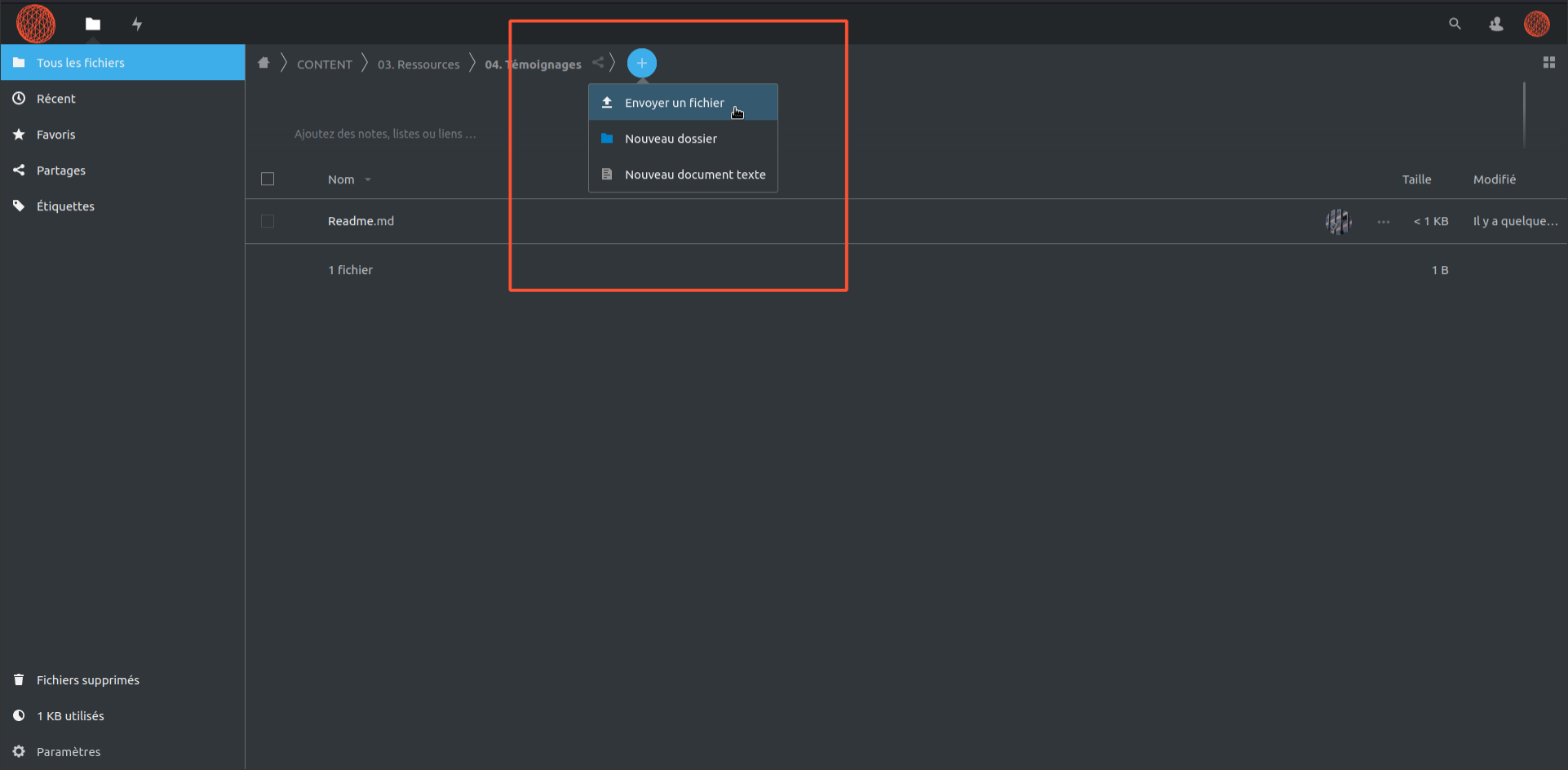Viewport: 1568px width, 770px height.
Task: Open Readme.md more actions menu
Action: 1383,222
